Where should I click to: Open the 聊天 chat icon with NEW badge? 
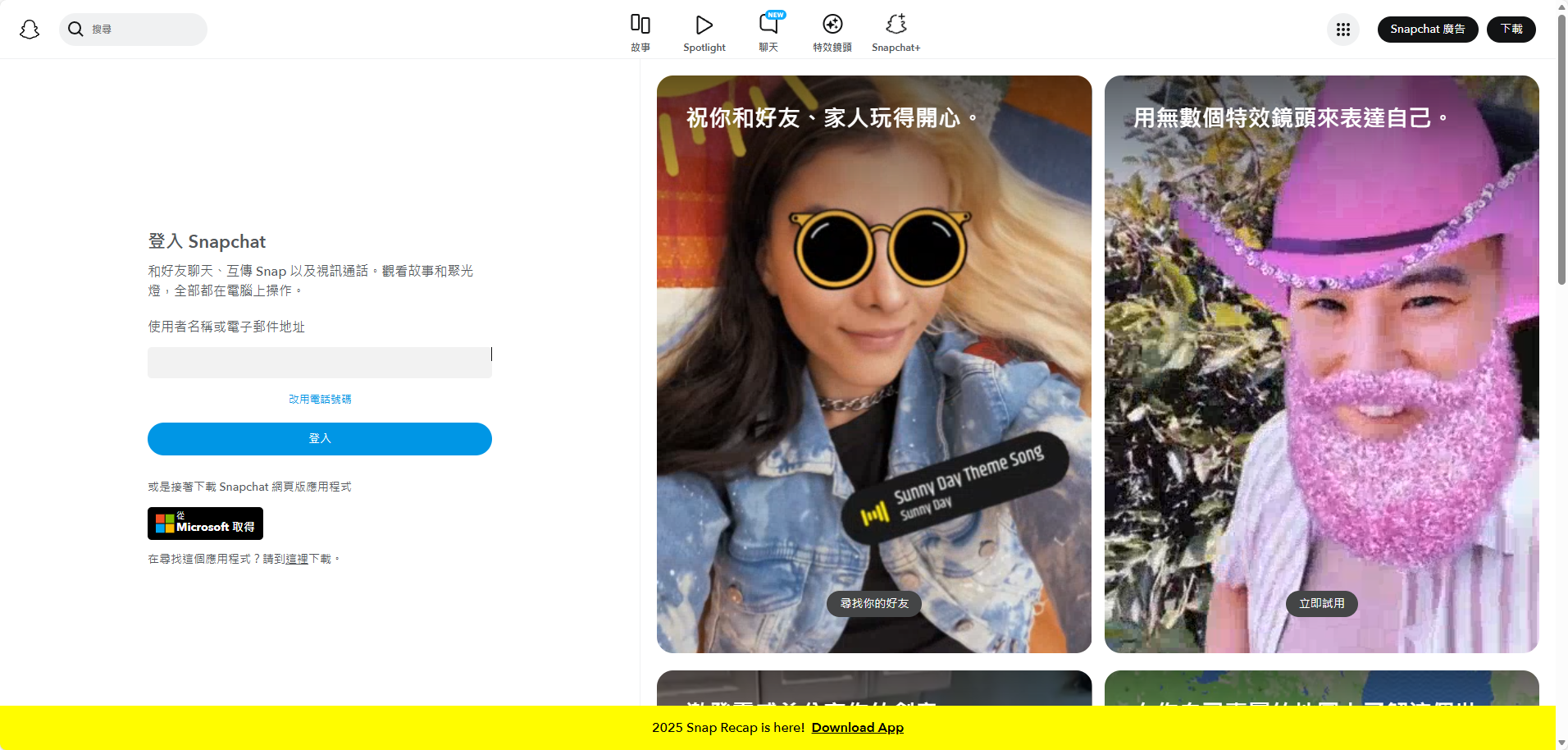(768, 25)
